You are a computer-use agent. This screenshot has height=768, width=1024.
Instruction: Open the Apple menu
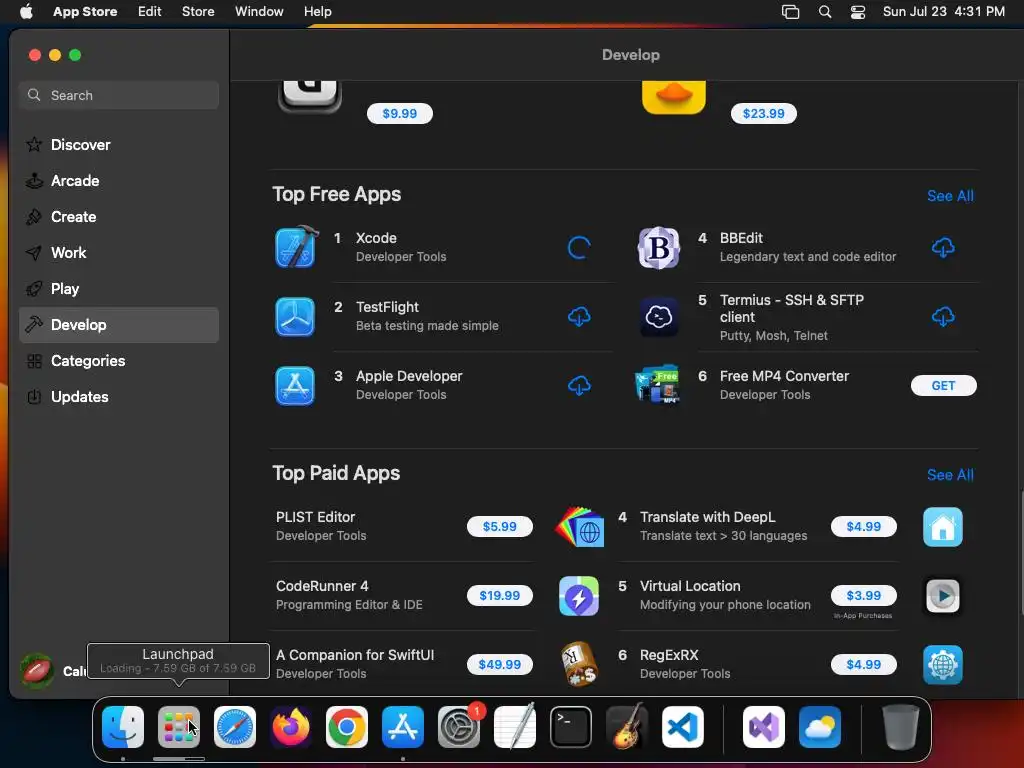coord(26,12)
